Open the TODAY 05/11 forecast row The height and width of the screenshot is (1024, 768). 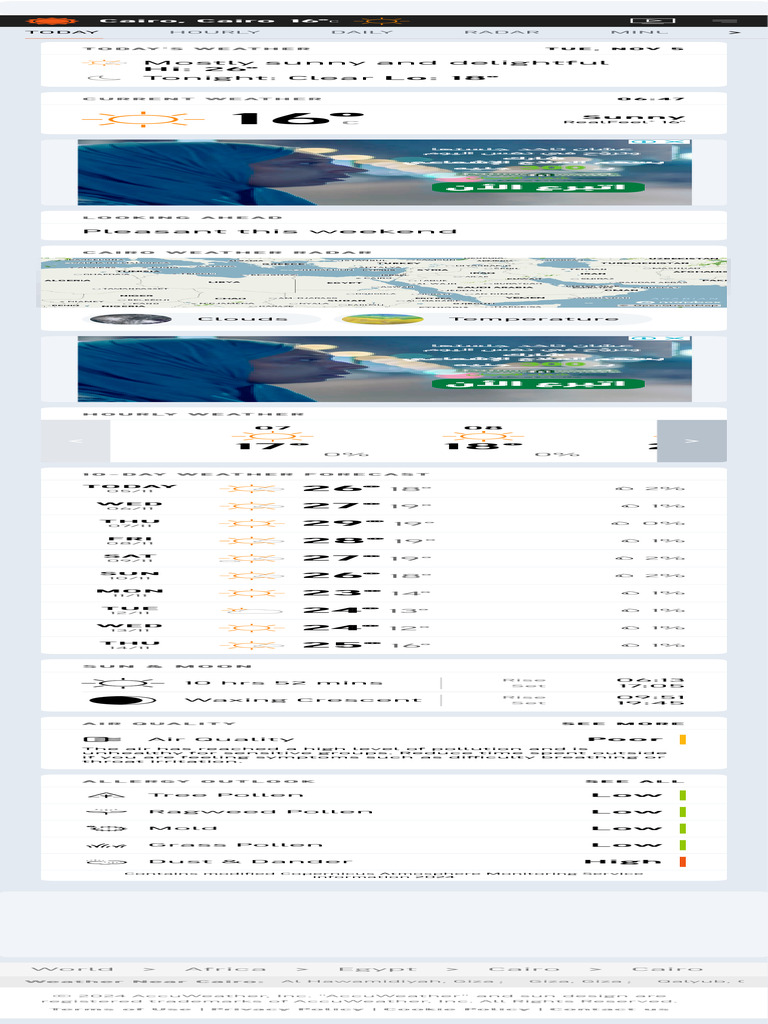pyautogui.click(x=383, y=488)
